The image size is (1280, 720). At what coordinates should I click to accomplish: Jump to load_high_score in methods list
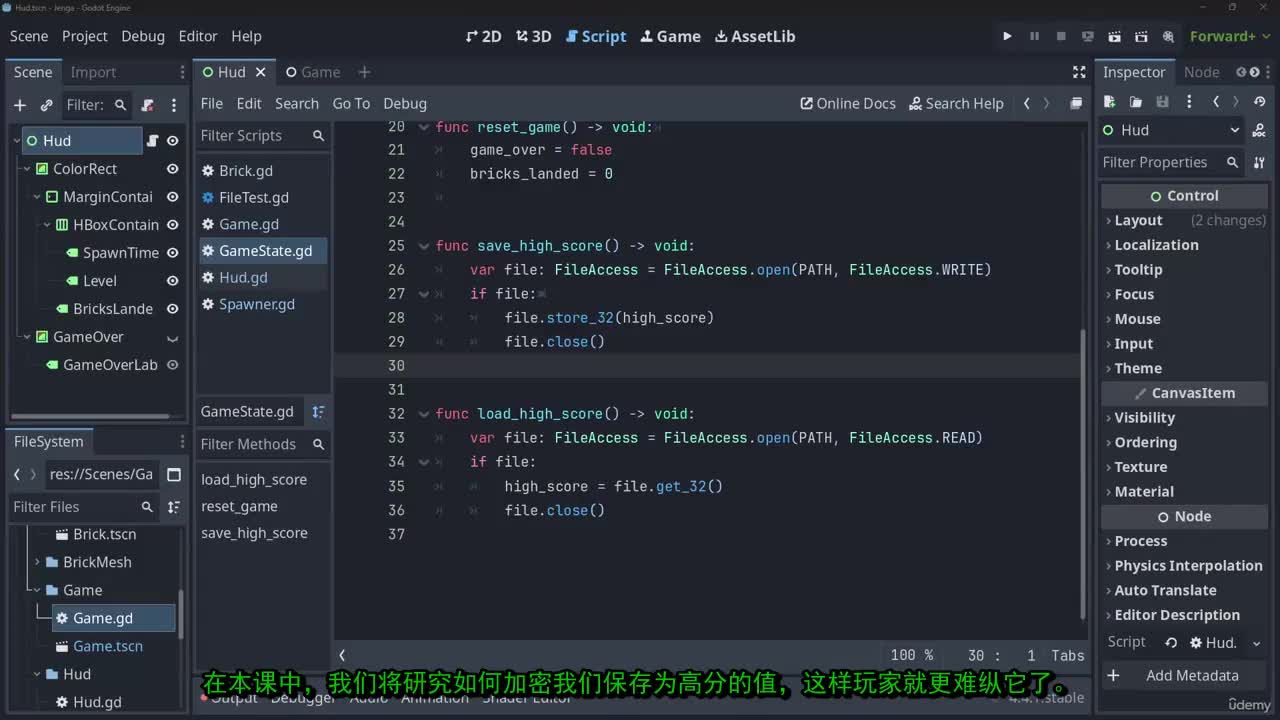(x=254, y=479)
